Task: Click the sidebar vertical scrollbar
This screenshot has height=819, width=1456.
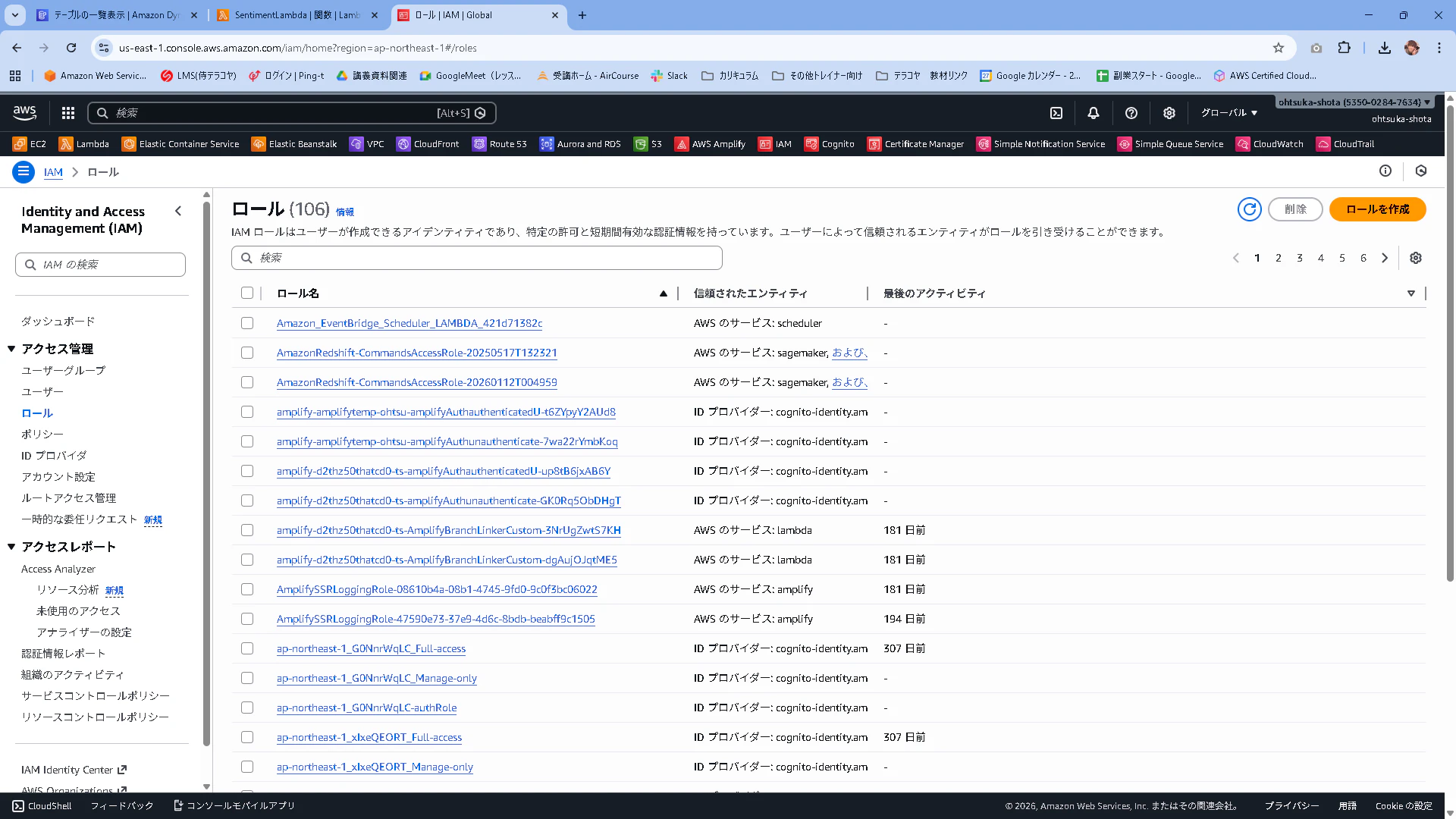Action: tap(206, 474)
